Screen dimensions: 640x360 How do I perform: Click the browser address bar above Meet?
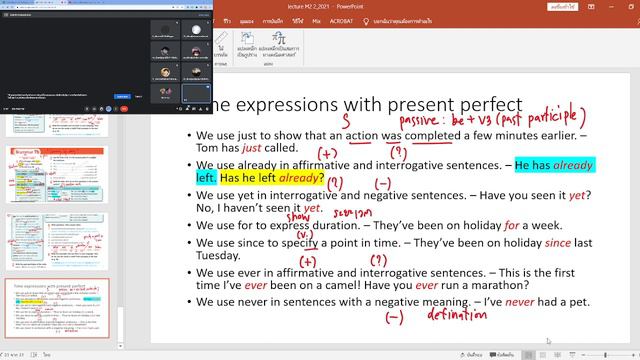click(x=94, y=7)
